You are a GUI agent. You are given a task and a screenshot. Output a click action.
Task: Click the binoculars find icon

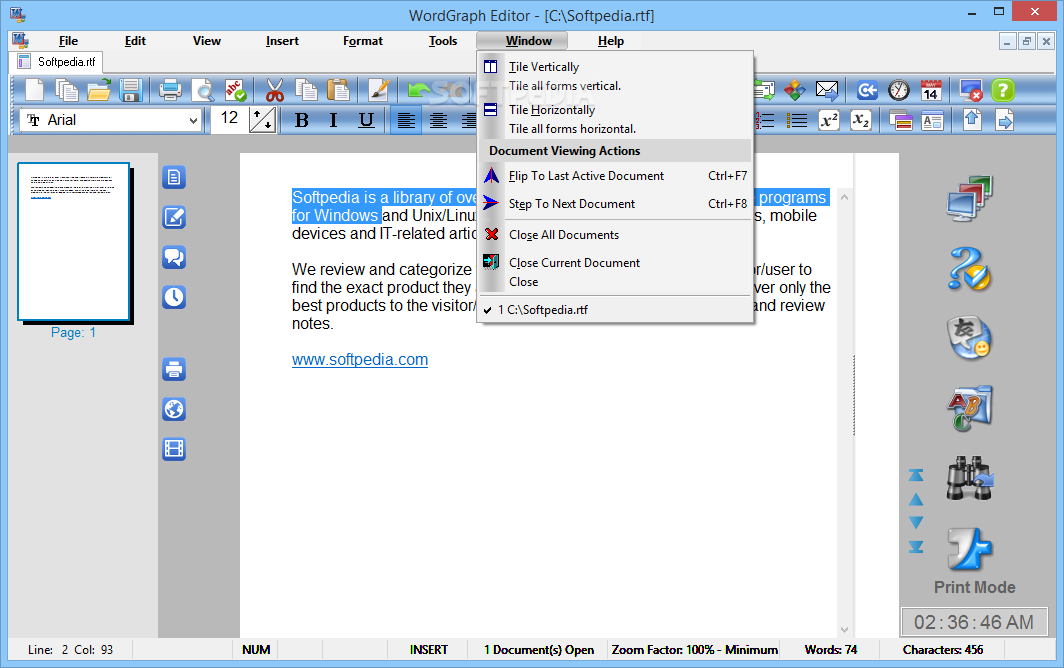click(x=970, y=478)
